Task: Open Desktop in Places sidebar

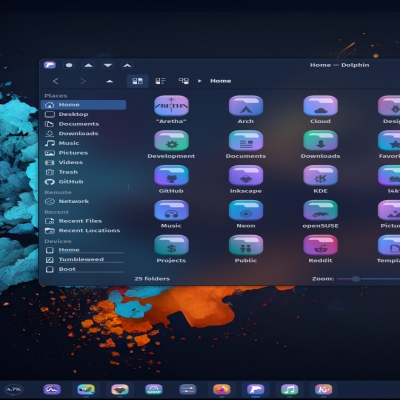Action: (83, 114)
